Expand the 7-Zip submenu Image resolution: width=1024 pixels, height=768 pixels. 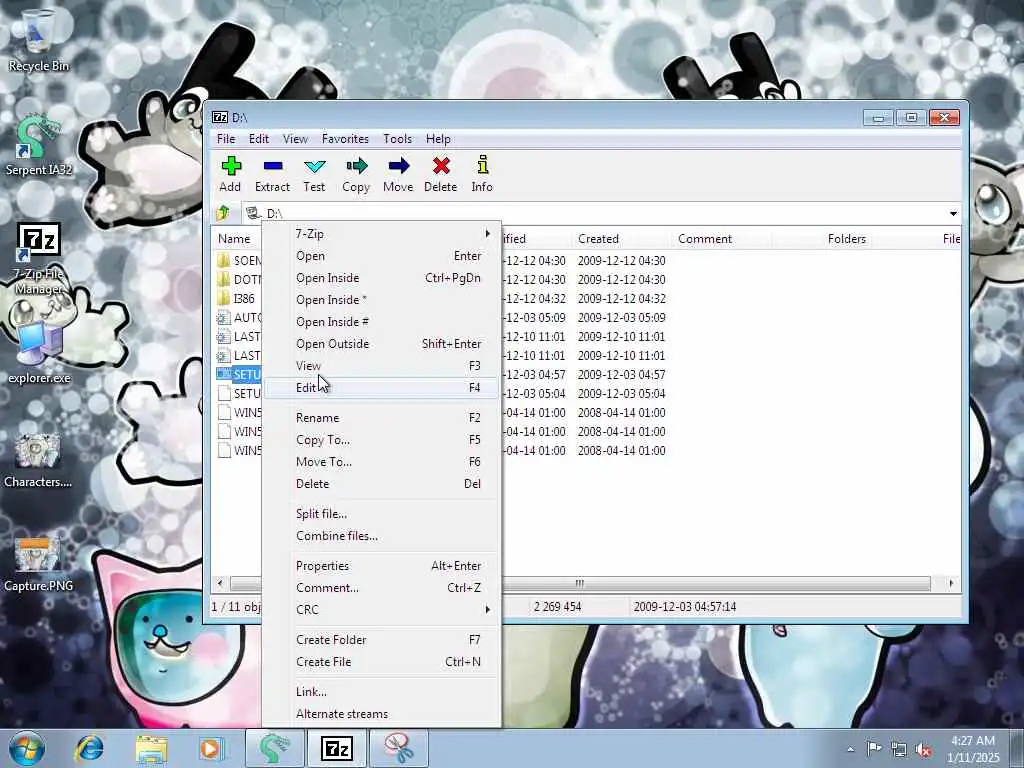[x=381, y=234]
